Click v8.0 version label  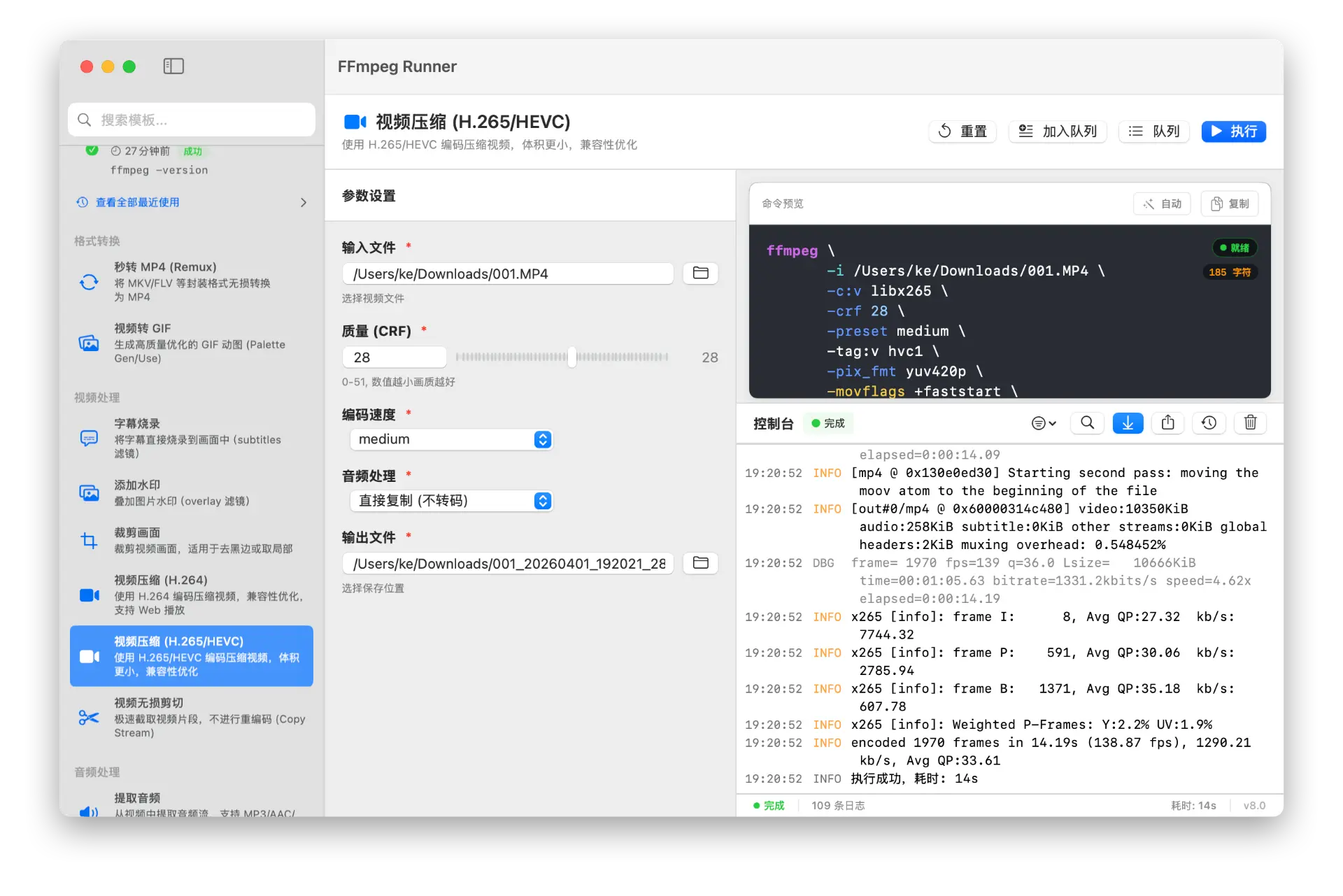point(1254,806)
